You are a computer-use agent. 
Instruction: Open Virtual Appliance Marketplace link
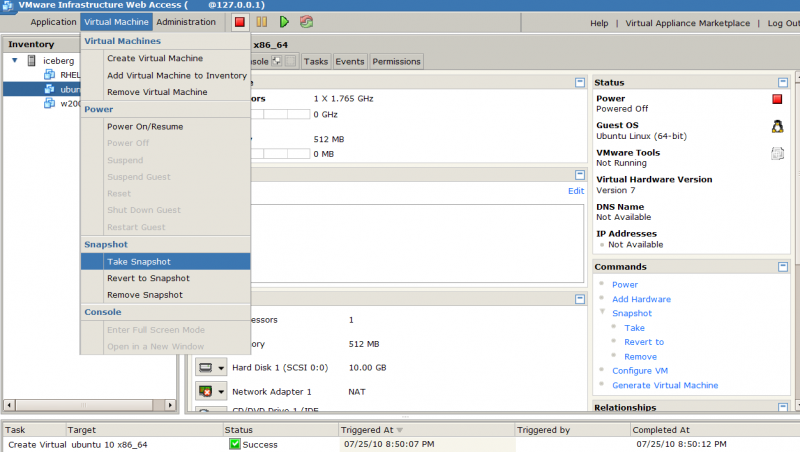pos(688,23)
